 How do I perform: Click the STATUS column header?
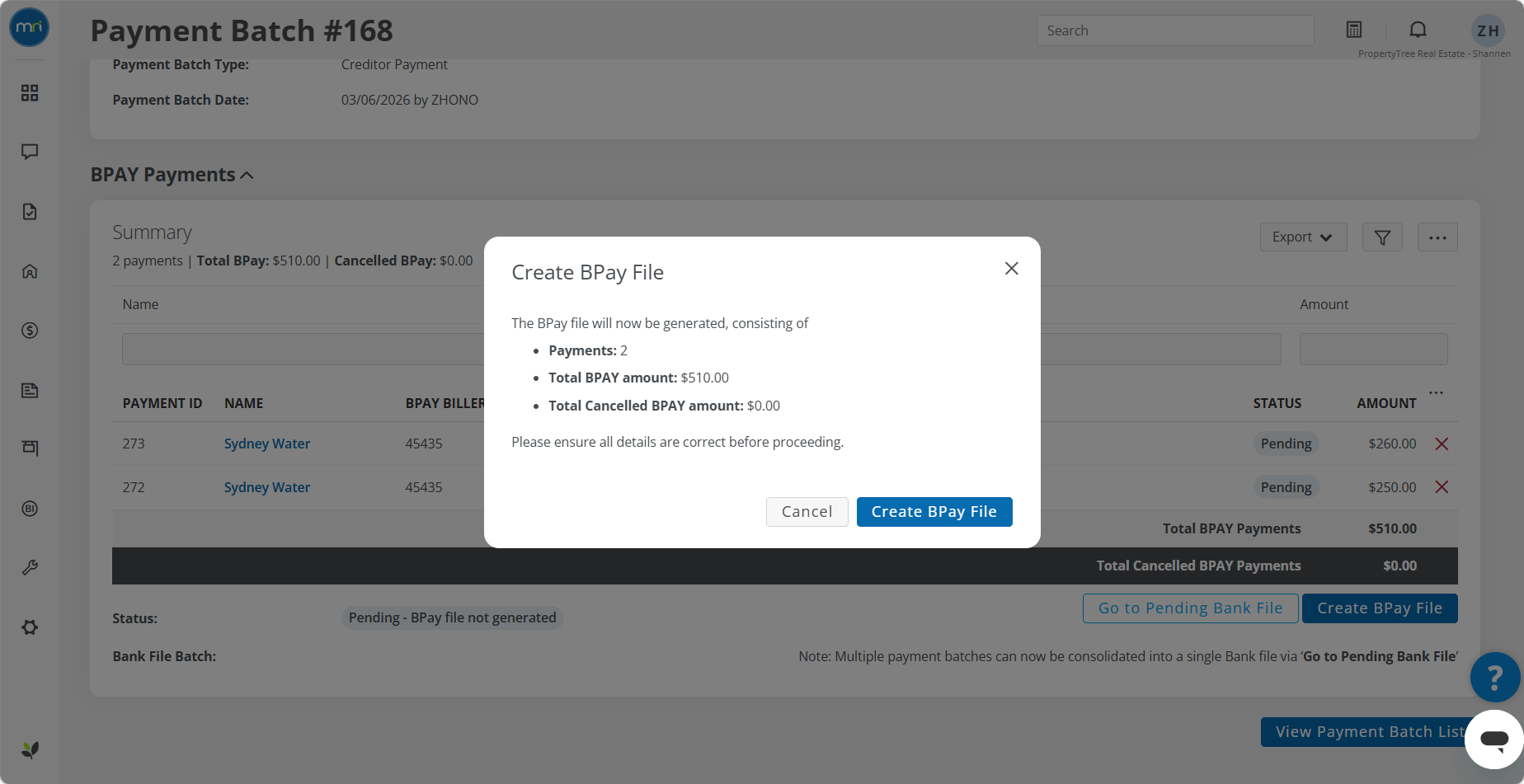tap(1277, 403)
